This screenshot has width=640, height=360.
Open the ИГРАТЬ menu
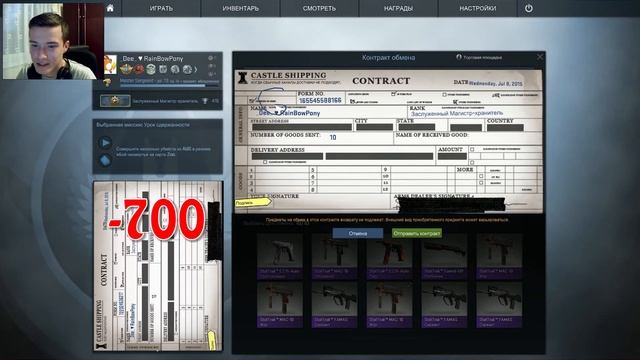[161, 8]
